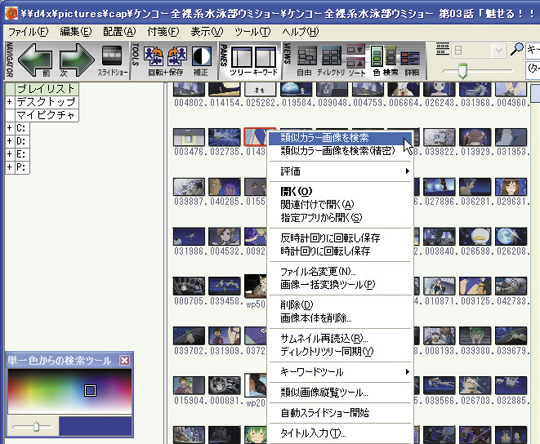Screen dimensions: 540x444
Task: Select the thumbnail labeled 029631.
Action: point(511,188)
